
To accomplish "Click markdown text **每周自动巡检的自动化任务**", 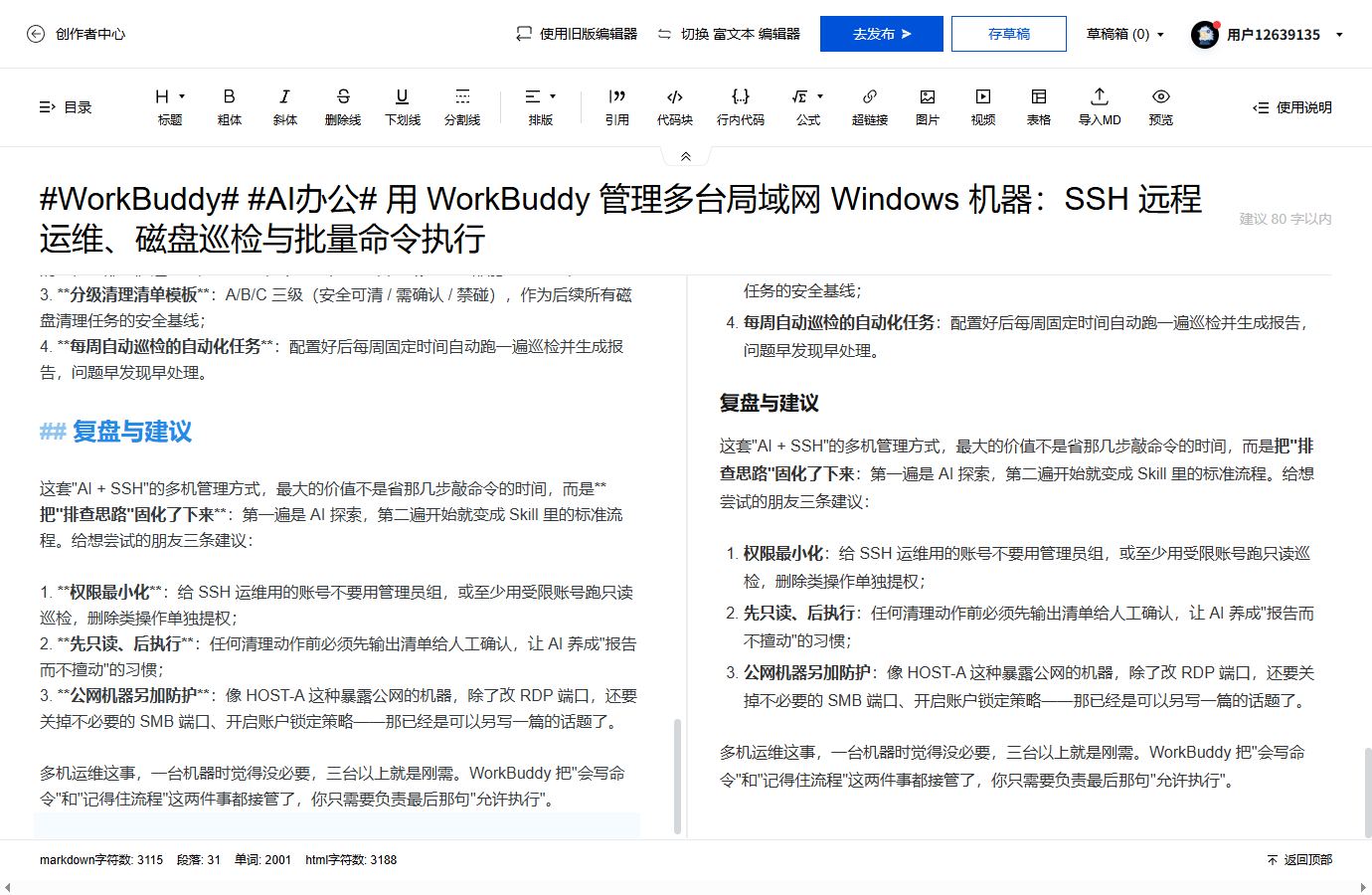I will click(165, 347).
